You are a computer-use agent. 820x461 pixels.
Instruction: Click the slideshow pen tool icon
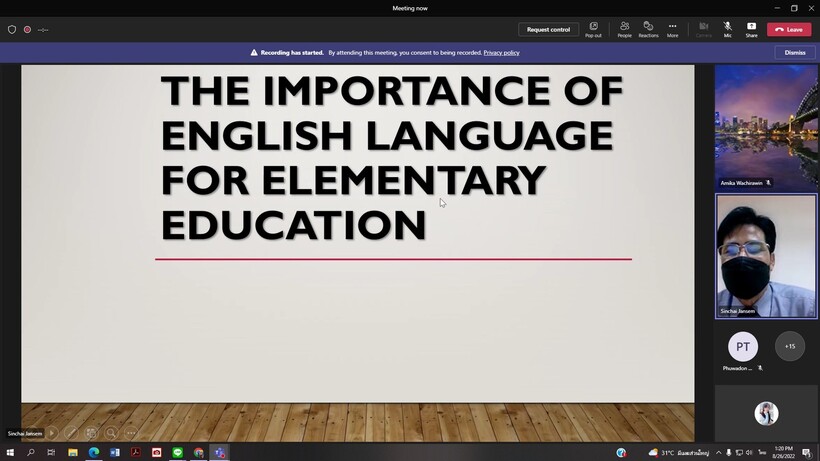(x=72, y=433)
